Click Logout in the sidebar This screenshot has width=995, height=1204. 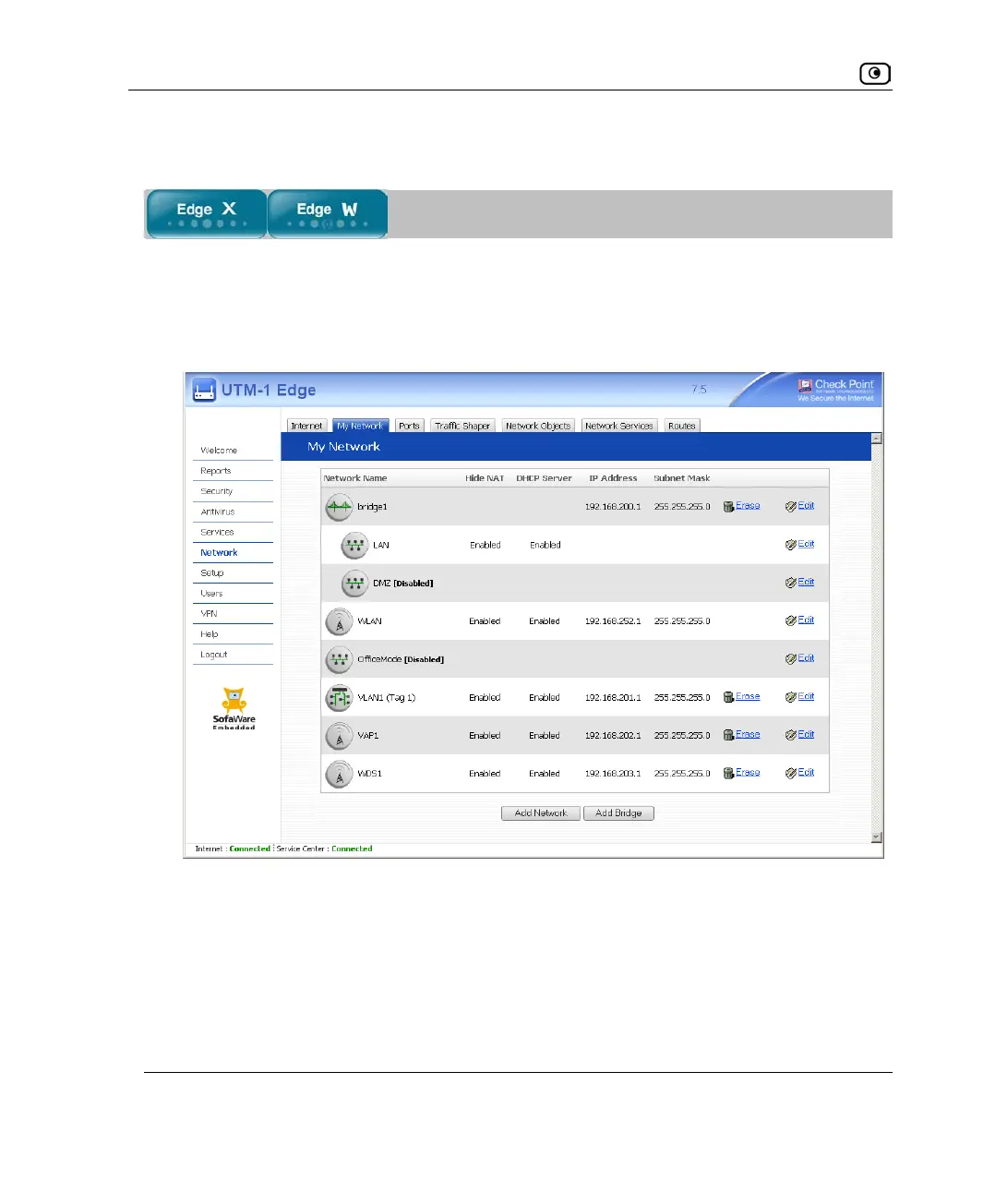(214, 655)
